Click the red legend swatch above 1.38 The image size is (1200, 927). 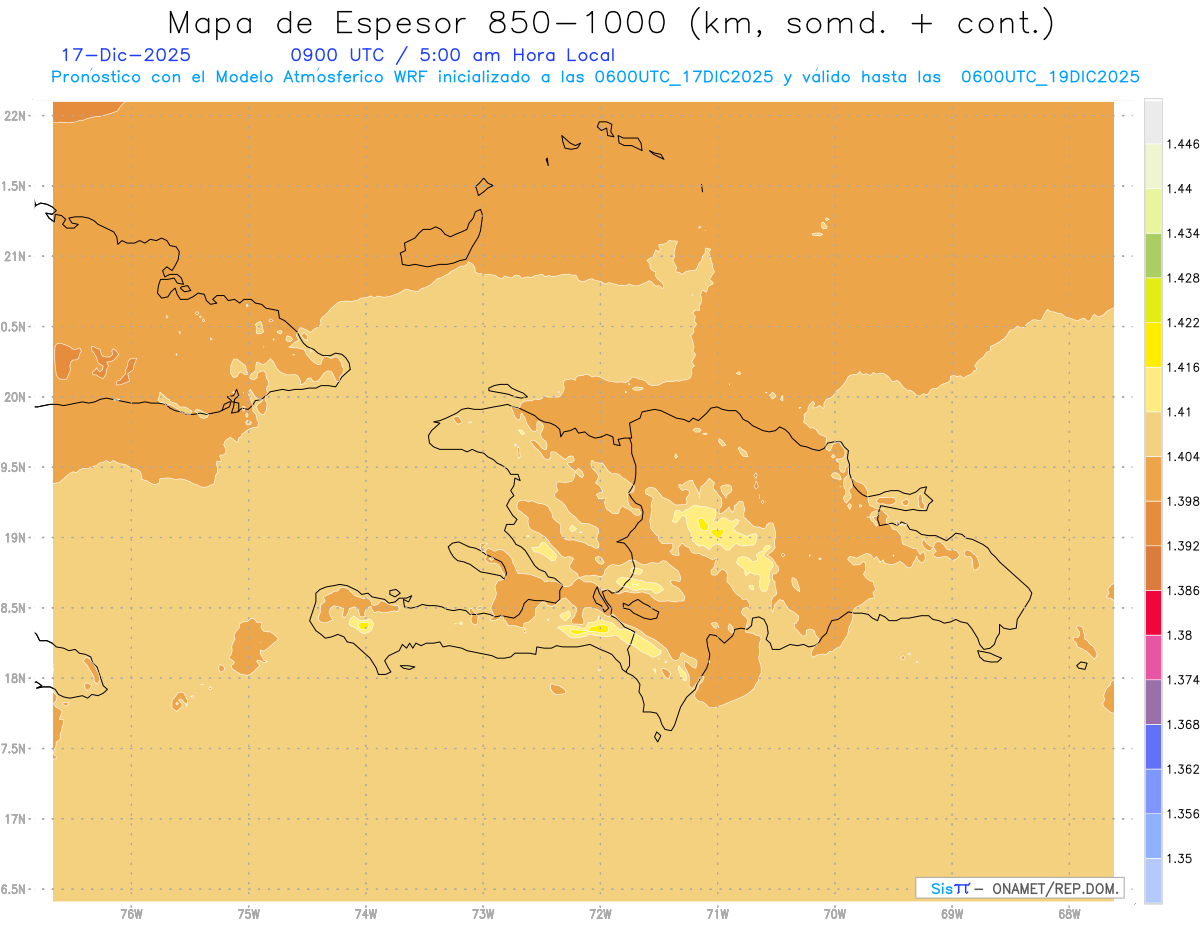pos(1153,612)
